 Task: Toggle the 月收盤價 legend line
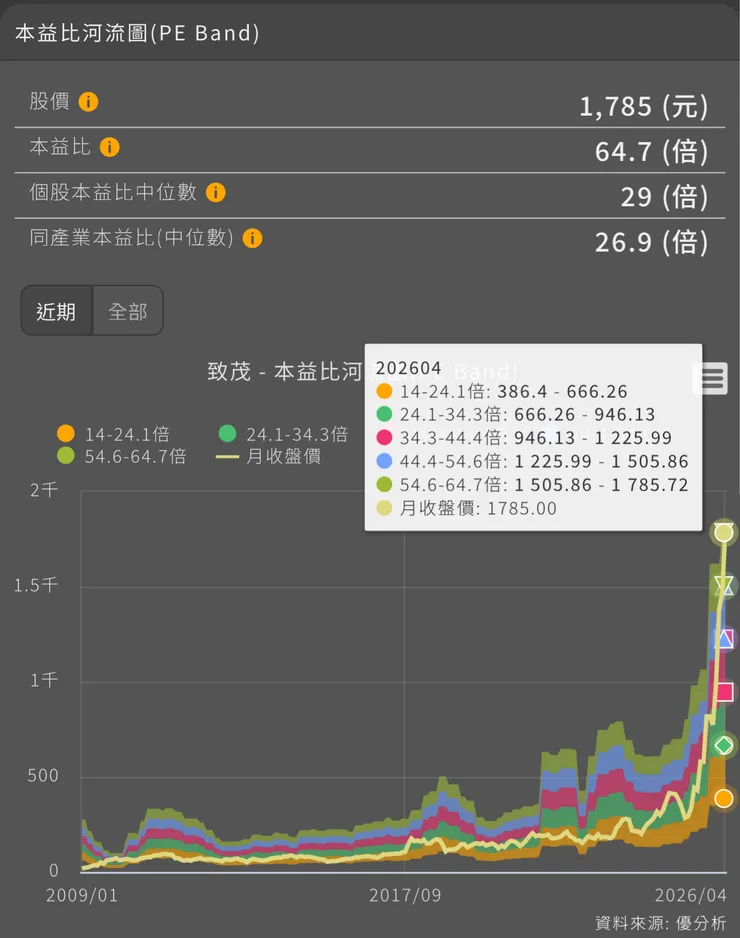[269, 456]
